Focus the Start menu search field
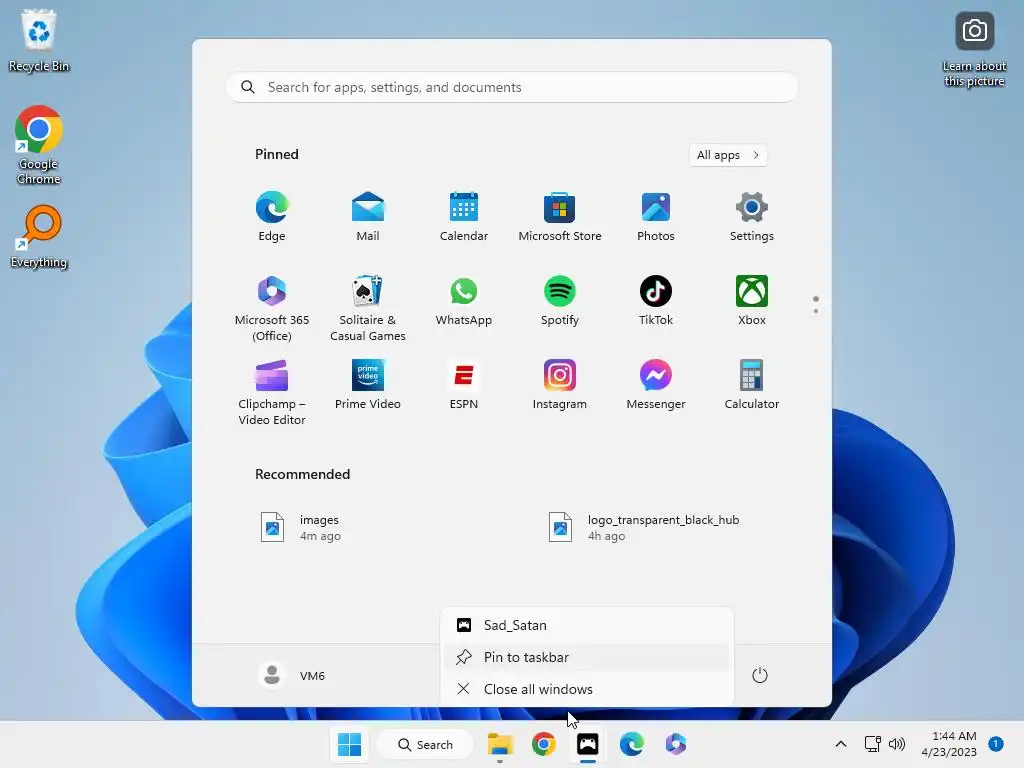The width and height of the screenshot is (1024, 768). [x=511, y=88]
